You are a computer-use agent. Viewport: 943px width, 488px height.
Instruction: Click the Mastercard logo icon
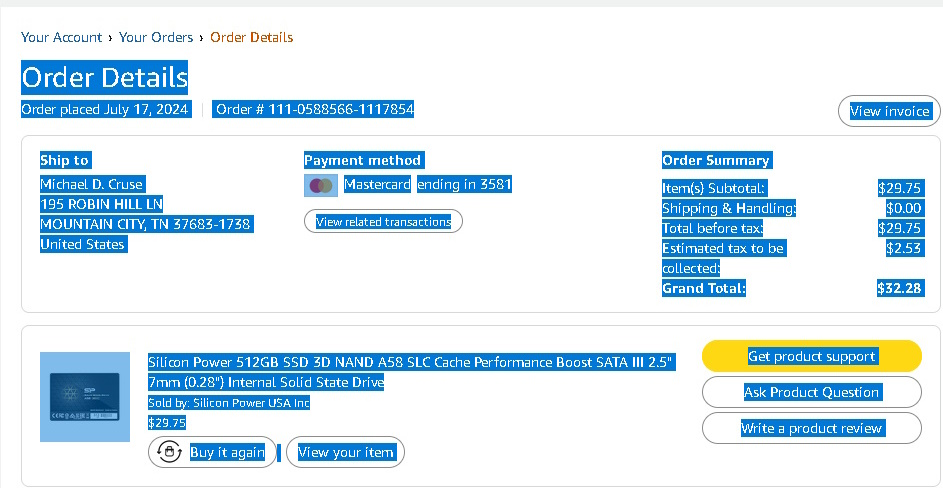pos(321,185)
